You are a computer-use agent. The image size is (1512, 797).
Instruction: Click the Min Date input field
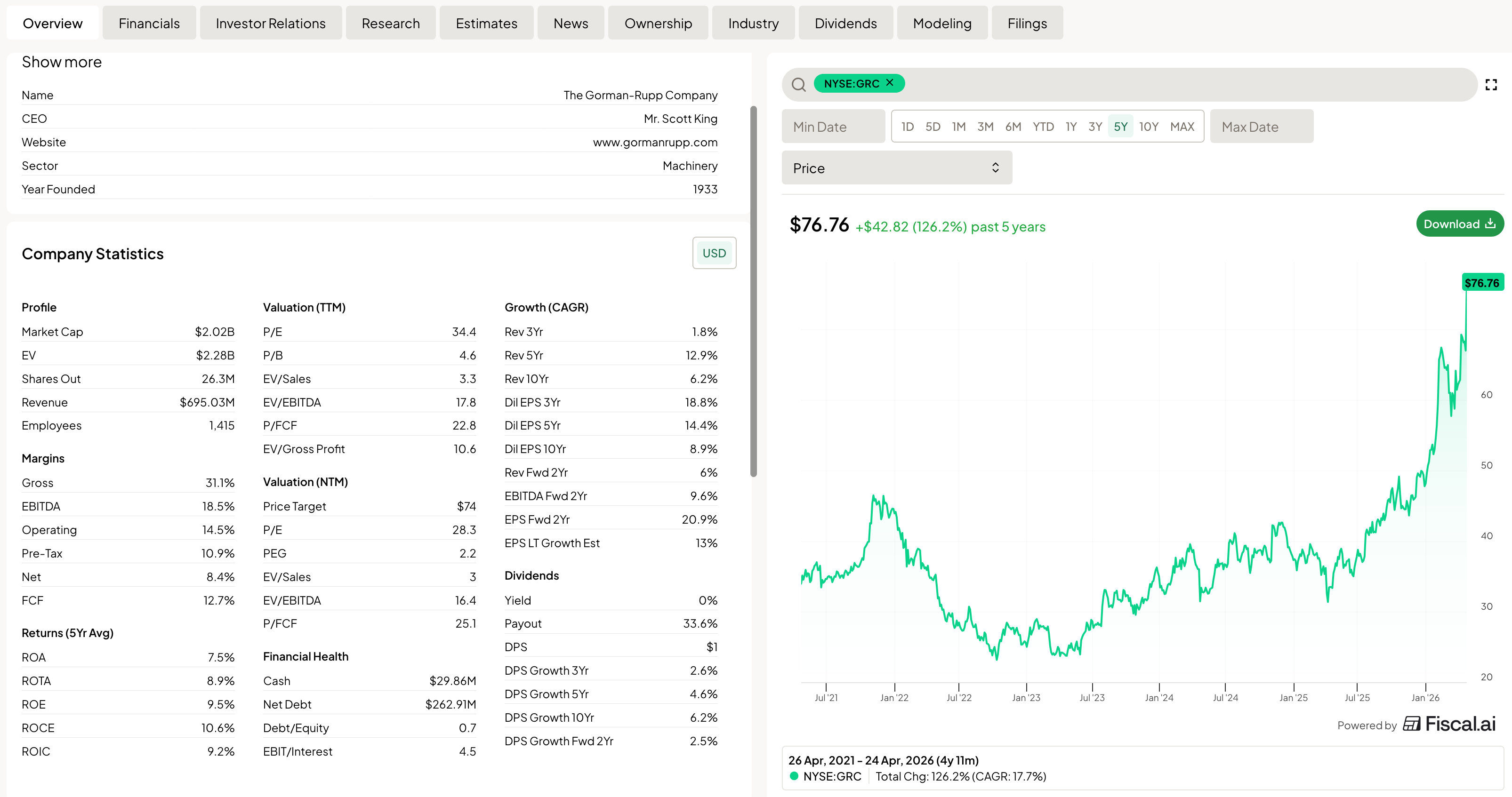832,127
